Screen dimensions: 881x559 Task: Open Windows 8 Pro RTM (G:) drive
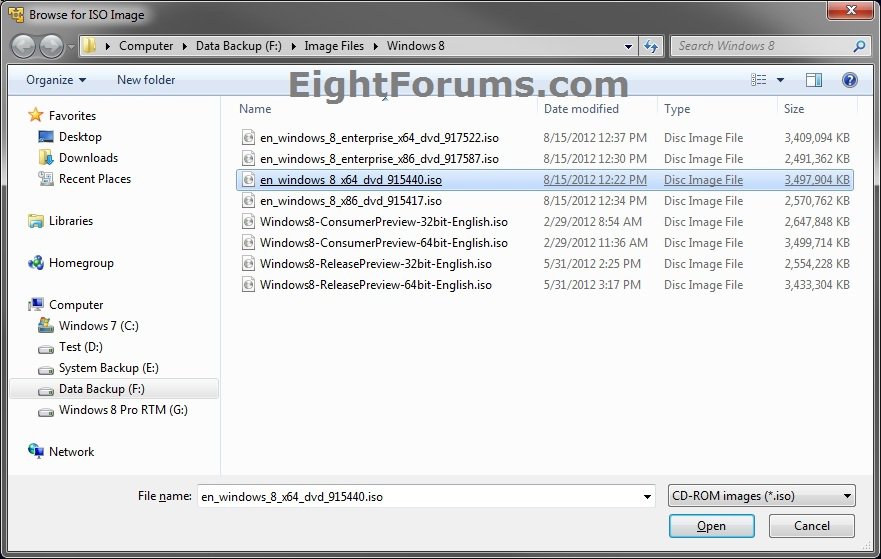(123, 410)
